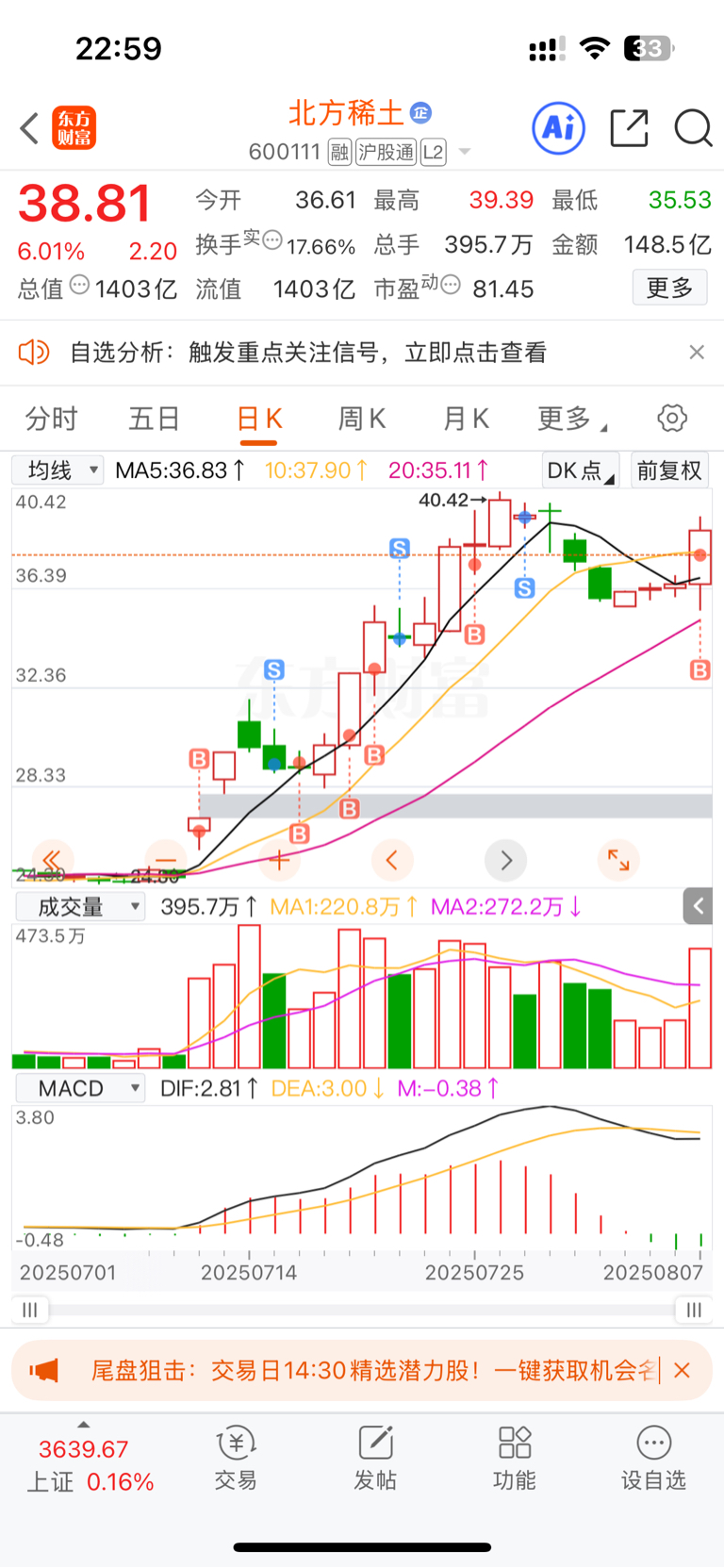Move chart right with grey right chevron
Viewport: 724px width, 1568px height.
[x=505, y=860]
